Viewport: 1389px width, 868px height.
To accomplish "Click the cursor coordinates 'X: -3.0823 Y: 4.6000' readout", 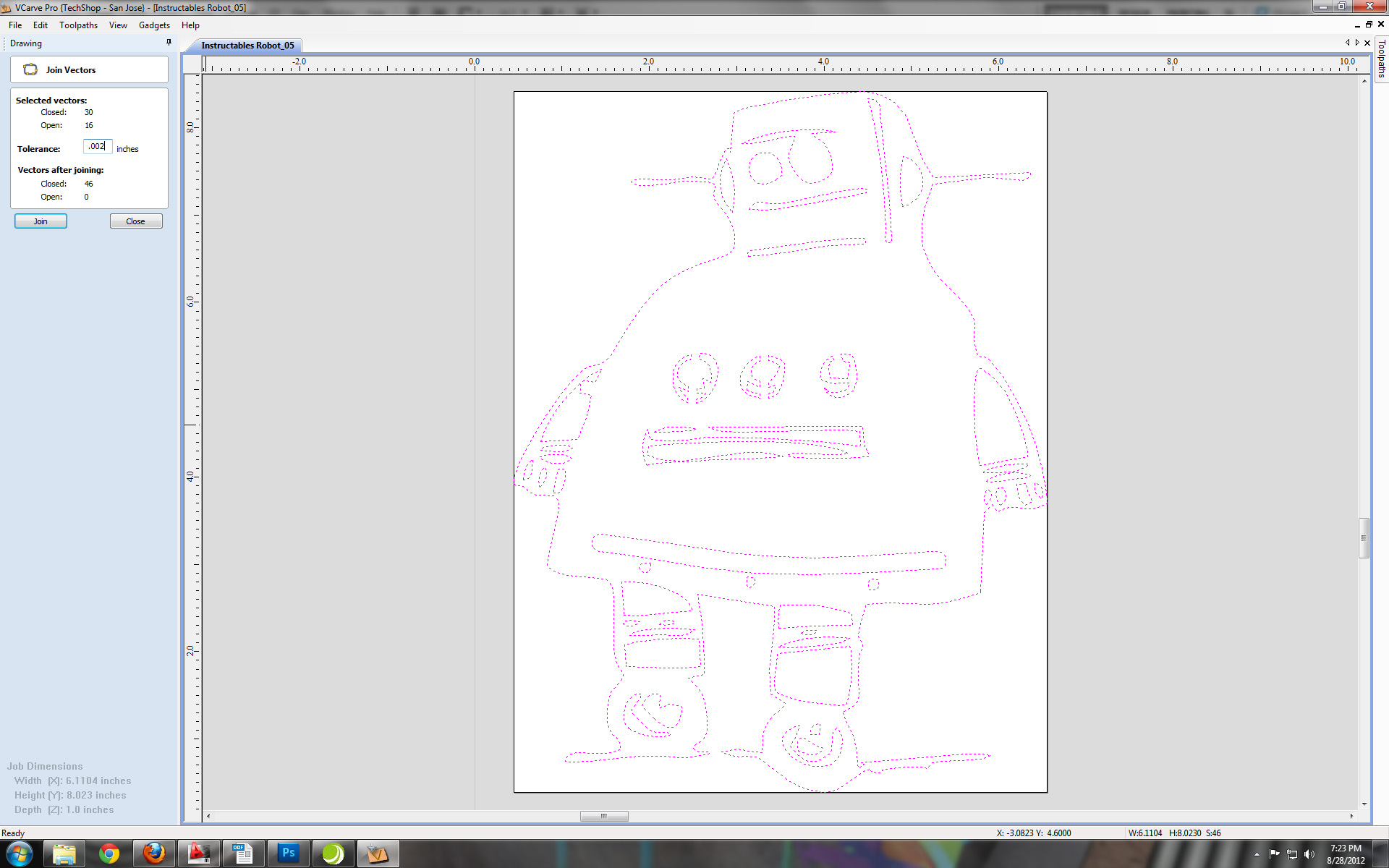I will click(1034, 833).
